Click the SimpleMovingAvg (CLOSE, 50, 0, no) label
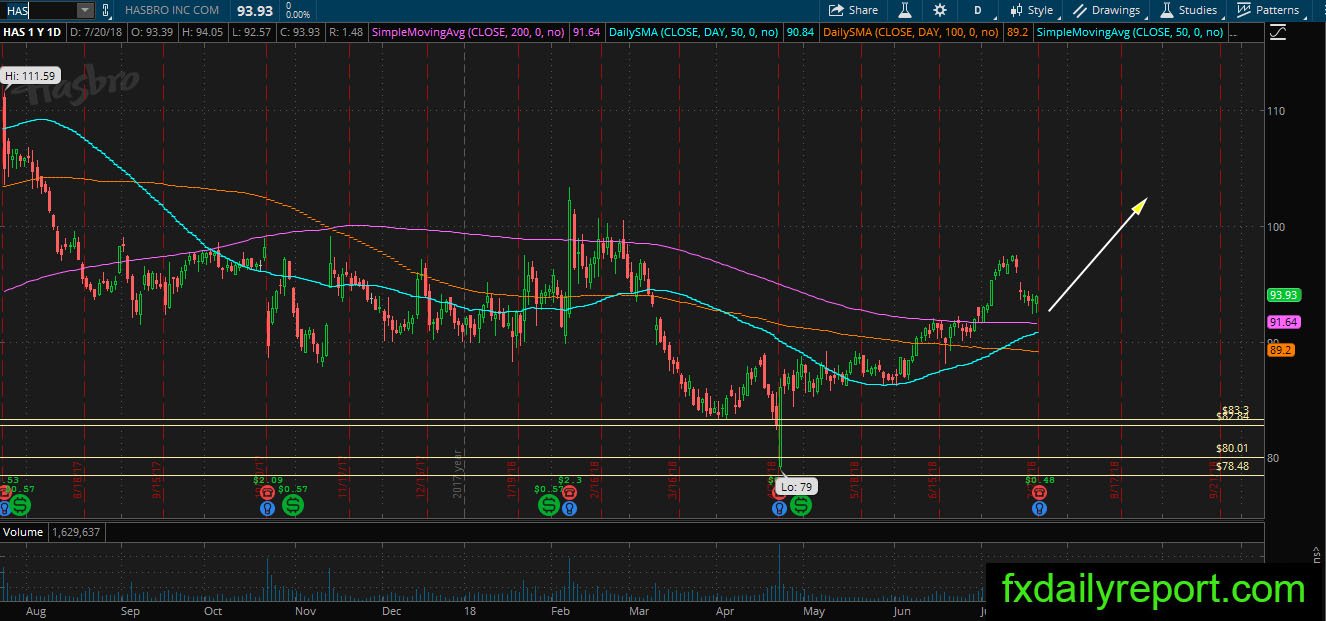1326x621 pixels. (x=1131, y=33)
